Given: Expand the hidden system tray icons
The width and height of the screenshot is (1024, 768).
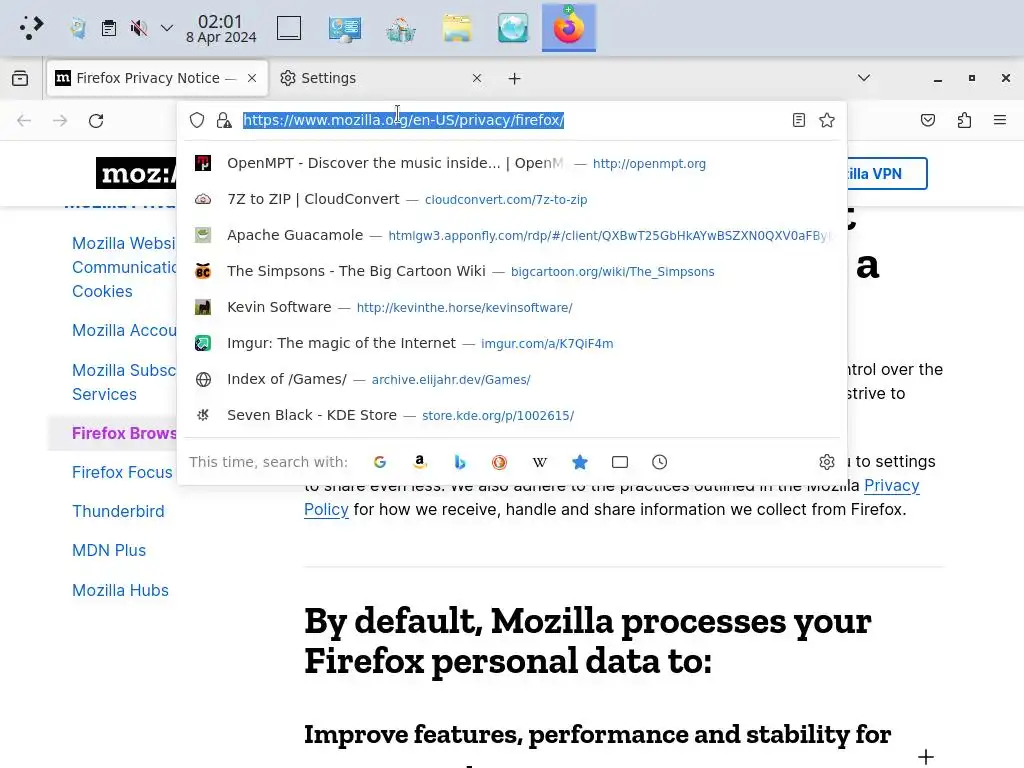Looking at the screenshot, I should 167,28.
